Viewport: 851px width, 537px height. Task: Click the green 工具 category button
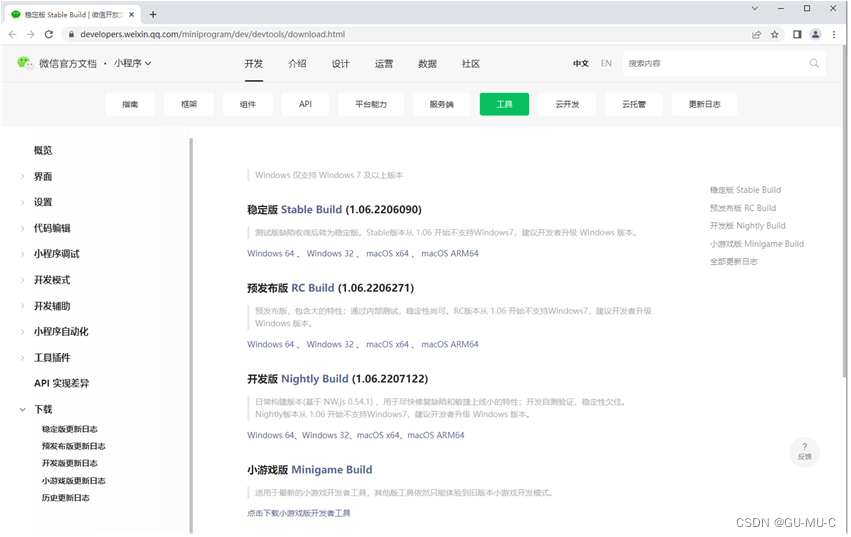click(504, 104)
